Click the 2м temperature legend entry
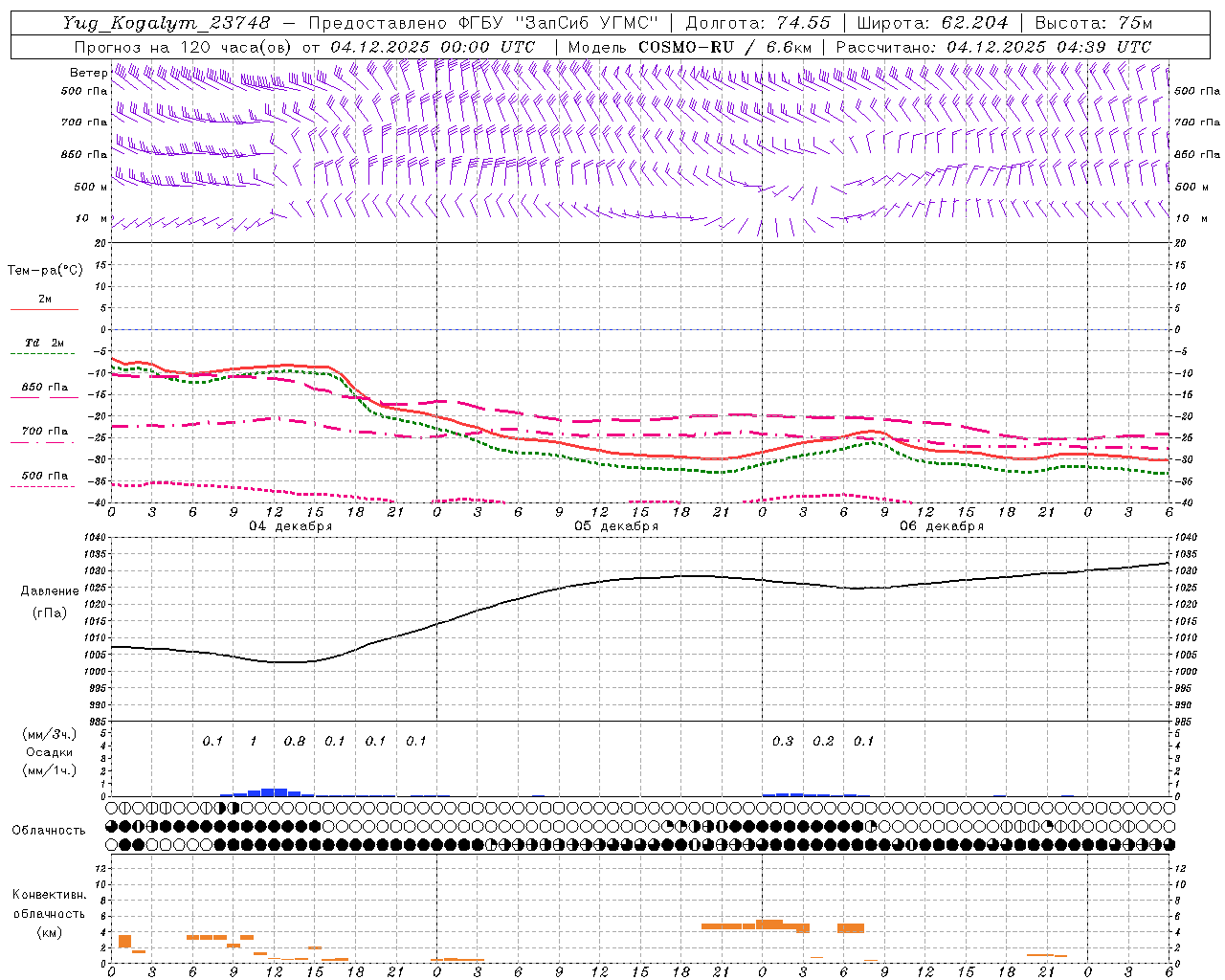Image resolution: width=1225 pixels, height=980 pixels. click(45, 300)
